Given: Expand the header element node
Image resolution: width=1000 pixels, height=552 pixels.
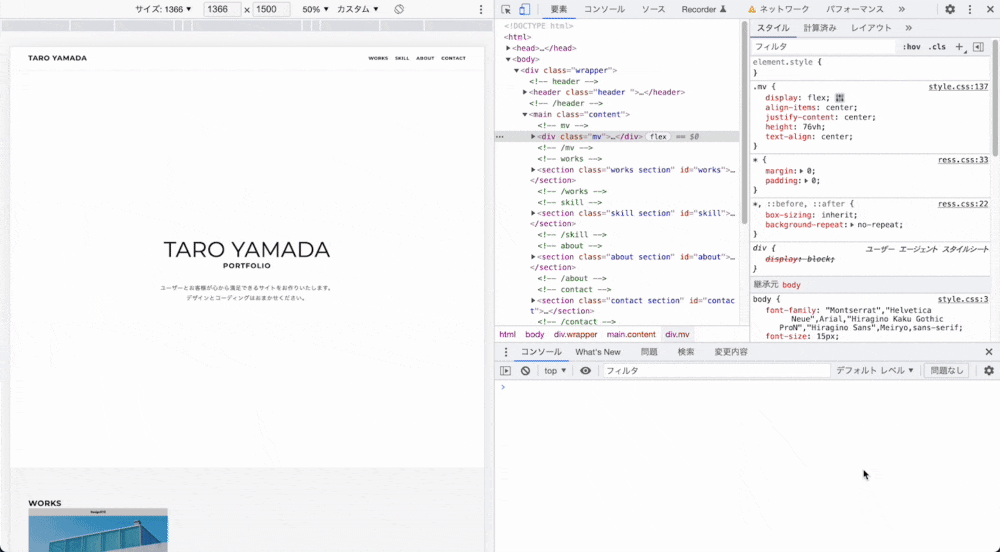Looking at the screenshot, I should point(525,92).
